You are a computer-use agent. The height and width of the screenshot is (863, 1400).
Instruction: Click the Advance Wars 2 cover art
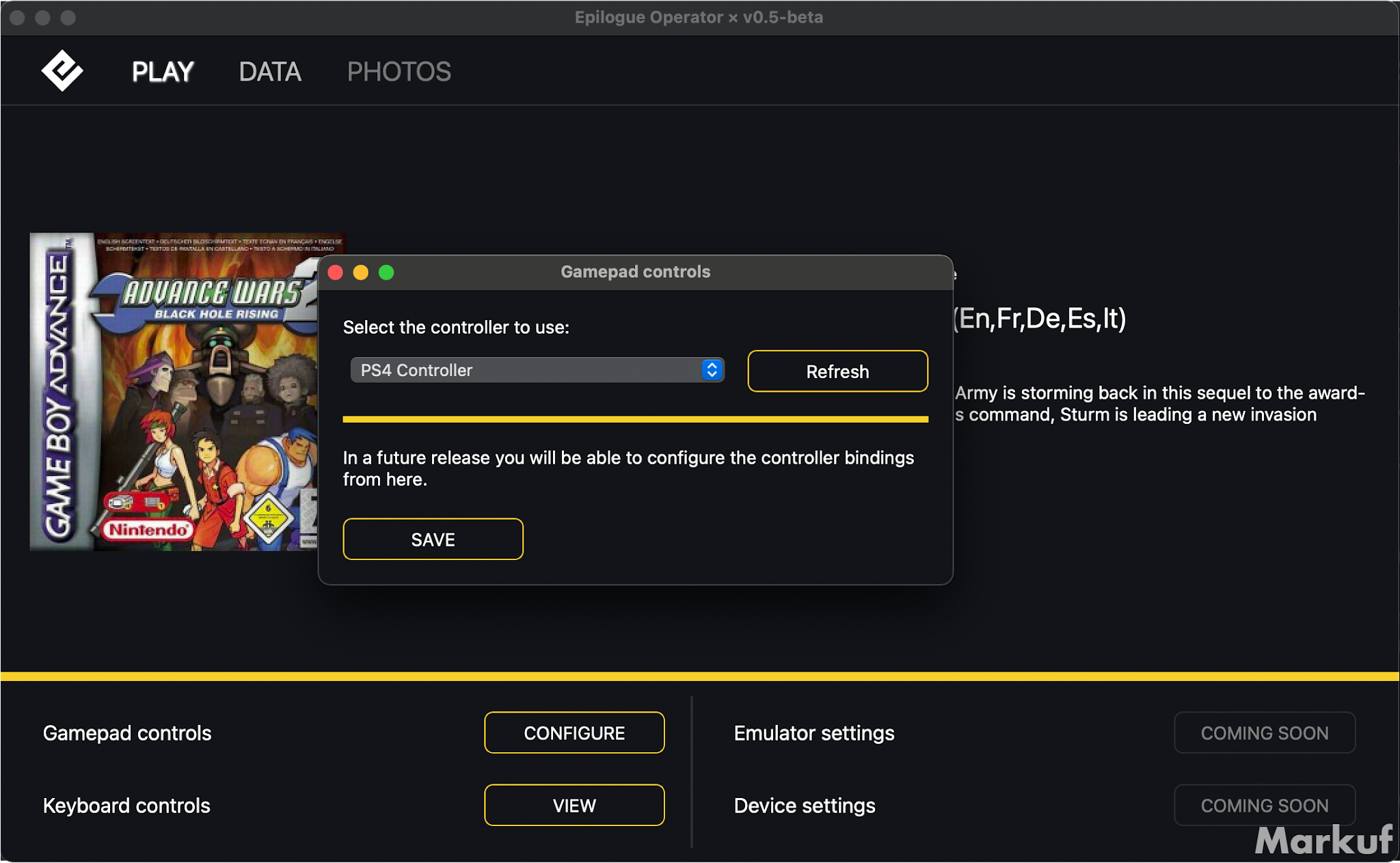[174, 391]
